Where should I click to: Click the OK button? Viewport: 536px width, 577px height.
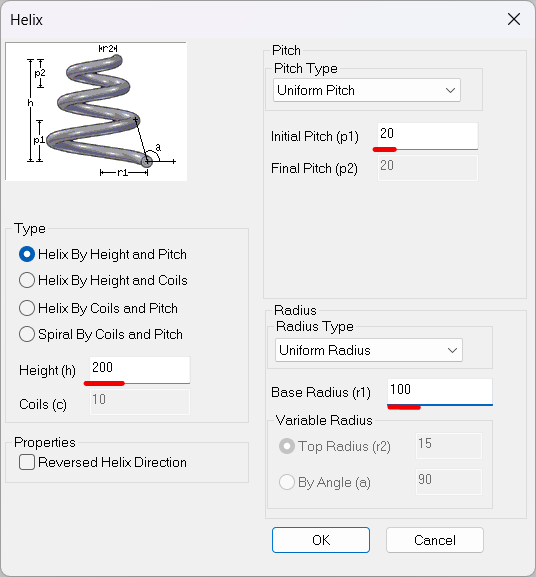coord(321,540)
